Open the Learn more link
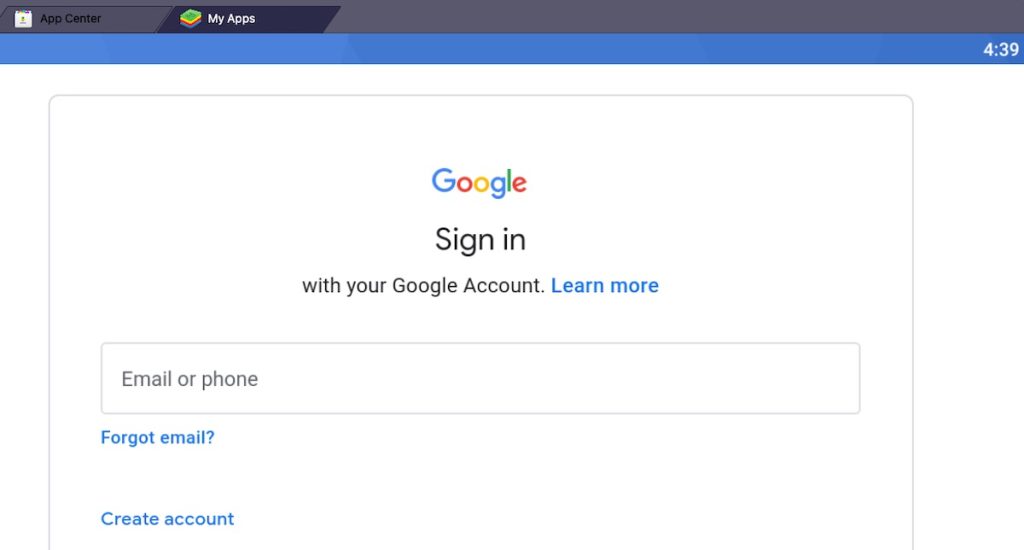1024x550 pixels. (x=605, y=285)
